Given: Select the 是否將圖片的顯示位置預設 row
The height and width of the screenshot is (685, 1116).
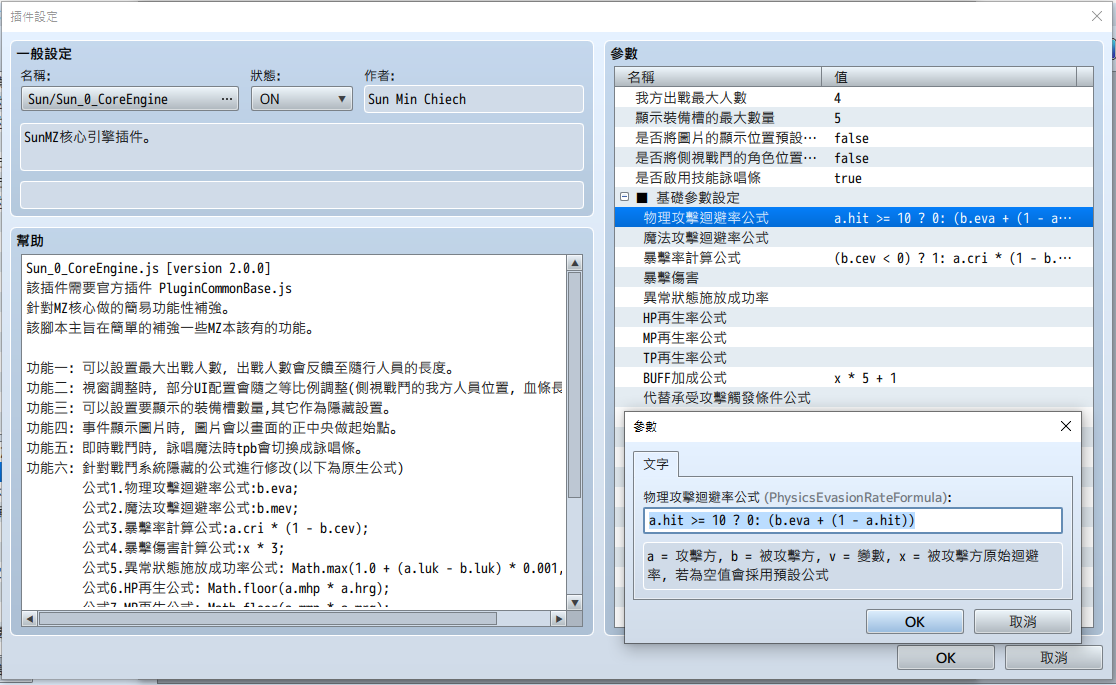Looking at the screenshot, I should point(853,137).
